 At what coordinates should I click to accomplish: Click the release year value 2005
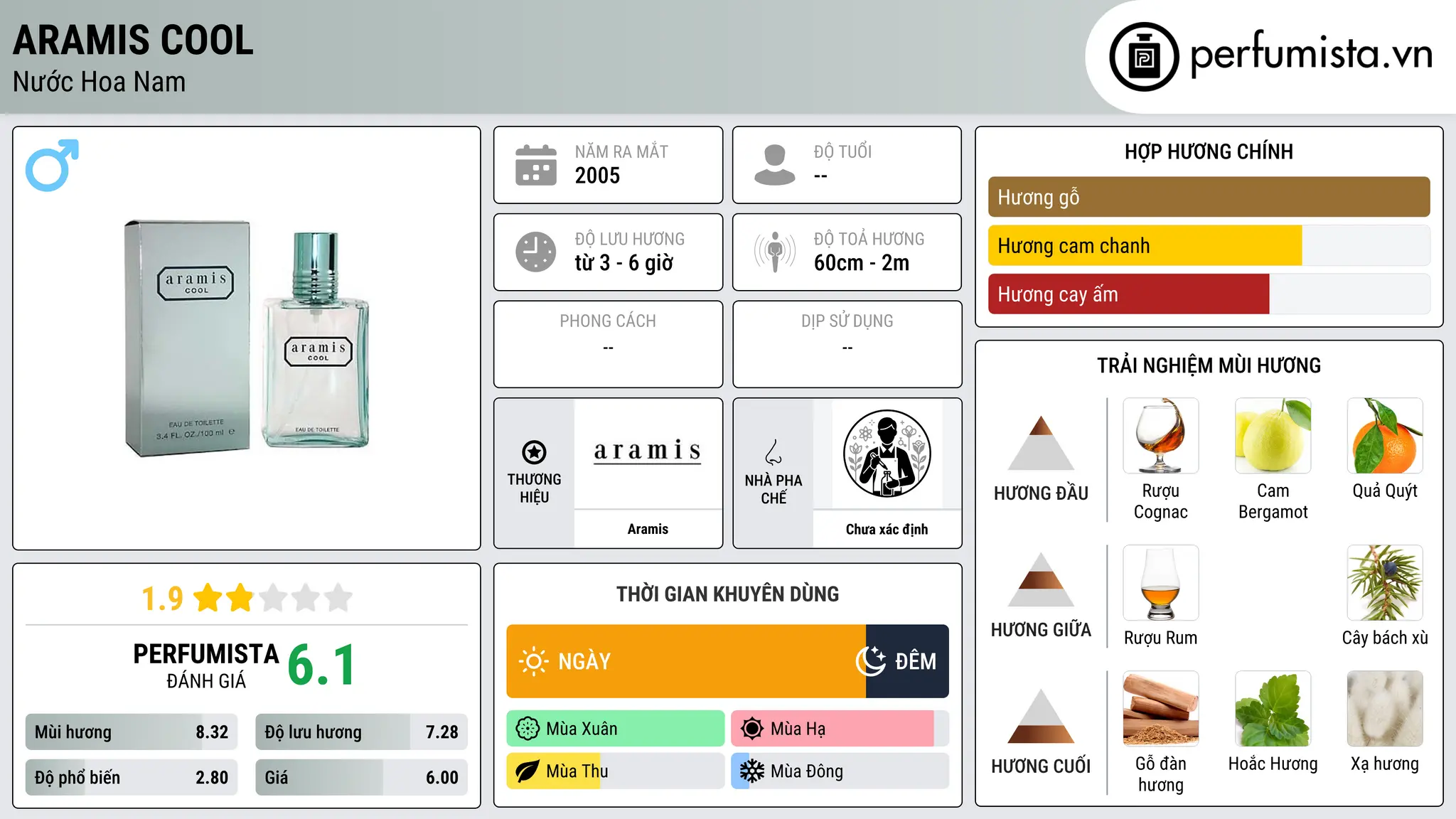tap(597, 176)
